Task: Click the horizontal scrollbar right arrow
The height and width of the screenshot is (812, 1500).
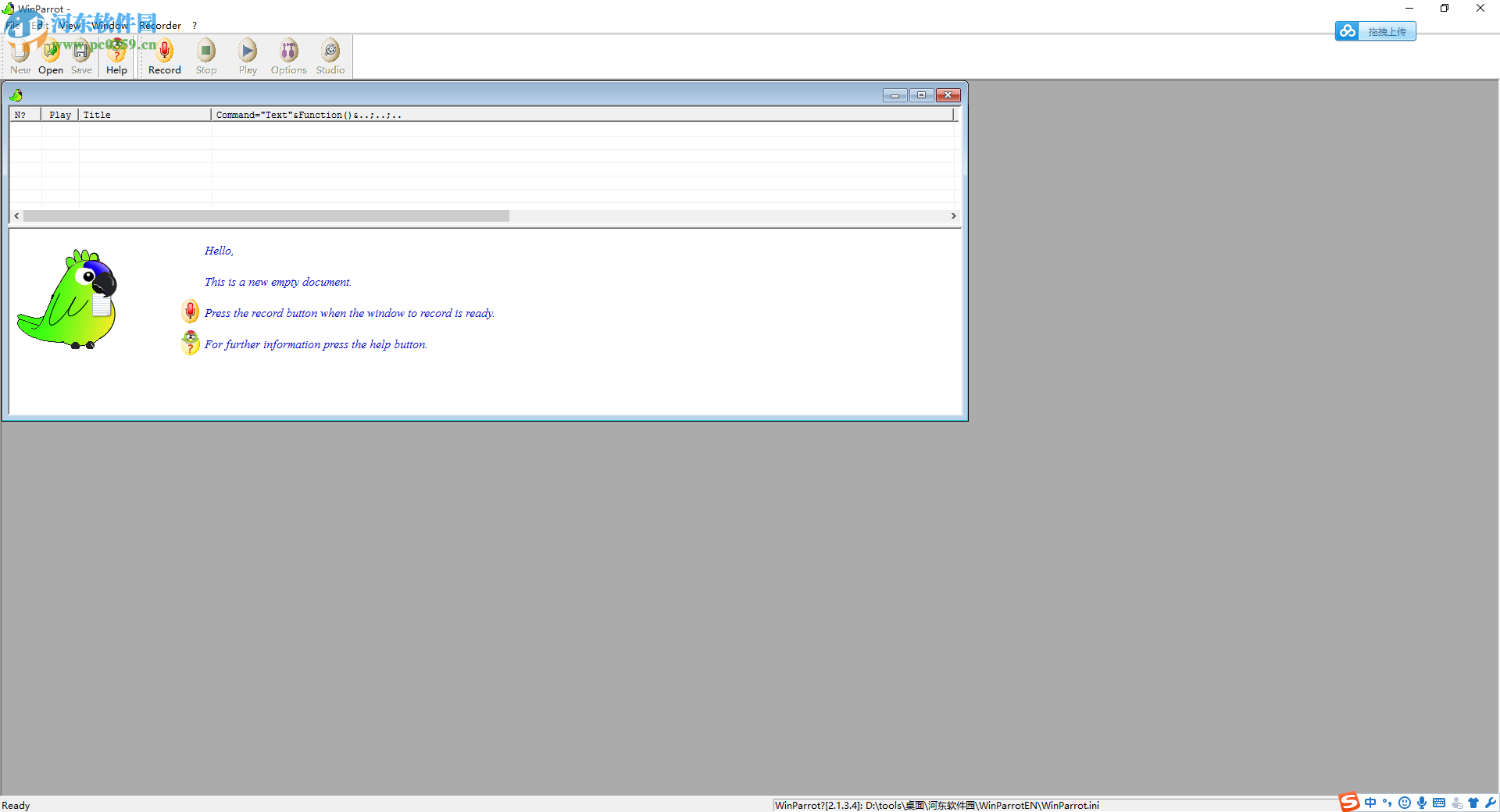Action: coord(953,215)
